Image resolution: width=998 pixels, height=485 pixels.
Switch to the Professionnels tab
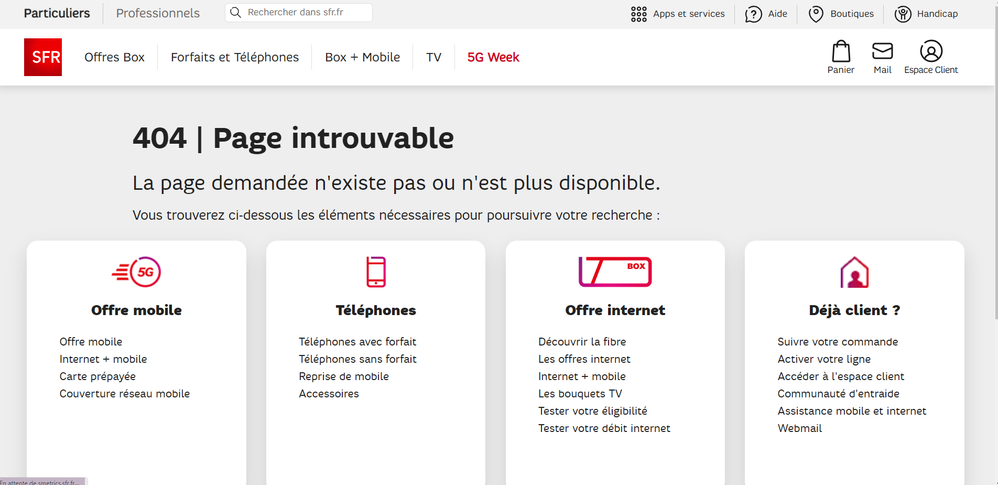(158, 13)
